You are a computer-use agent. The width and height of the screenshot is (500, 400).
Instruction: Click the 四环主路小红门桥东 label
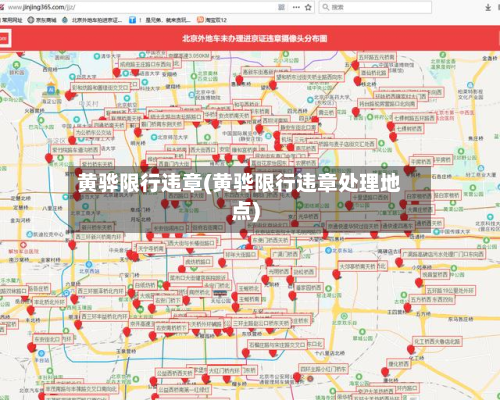pyautogui.click(x=323, y=369)
